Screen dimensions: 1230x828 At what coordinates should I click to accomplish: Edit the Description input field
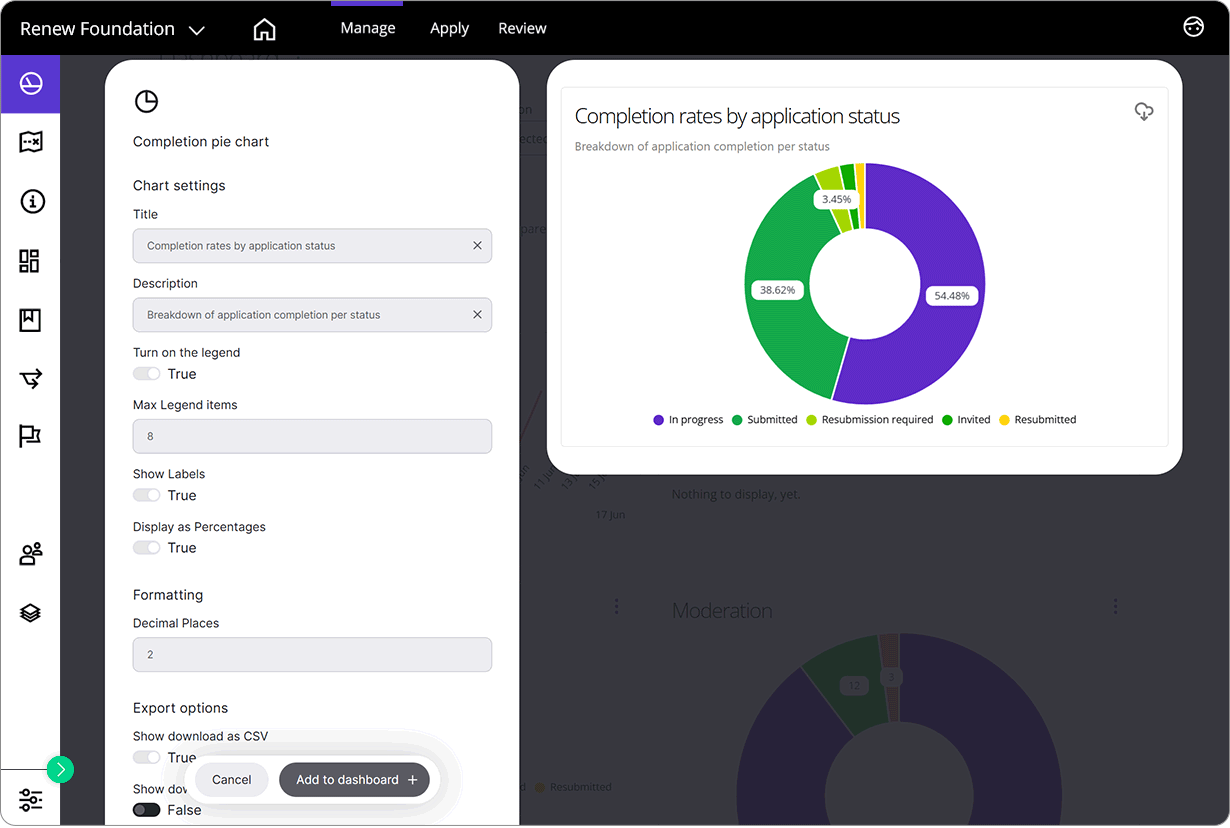[312, 315]
